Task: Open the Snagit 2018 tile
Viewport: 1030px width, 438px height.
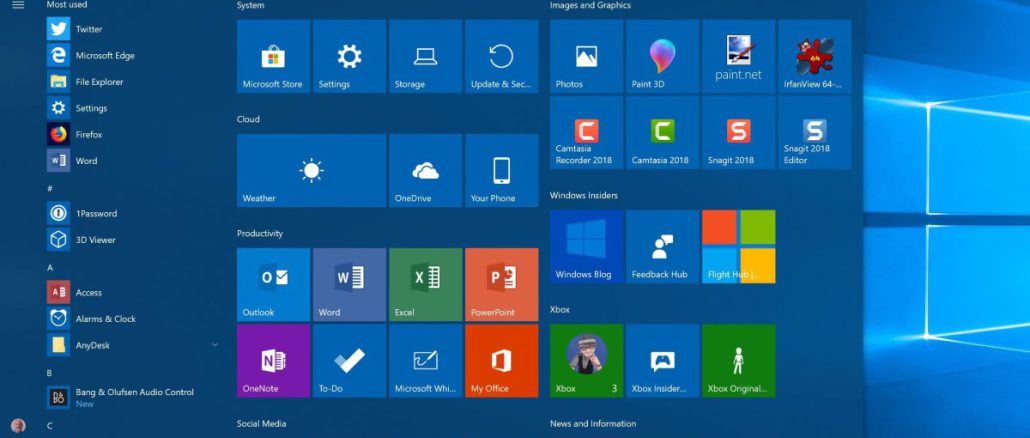Action: click(x=739, y=133)
